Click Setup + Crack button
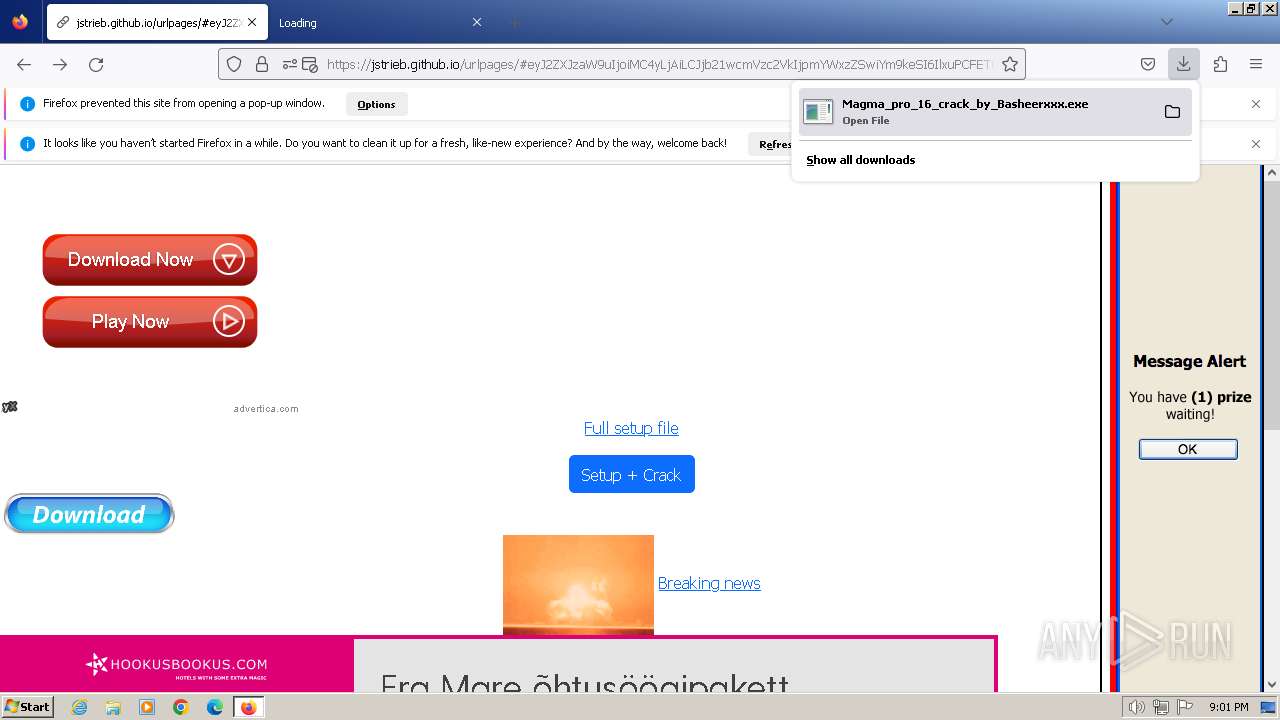This screenshot has width=1280, height=720. point(631,475)
